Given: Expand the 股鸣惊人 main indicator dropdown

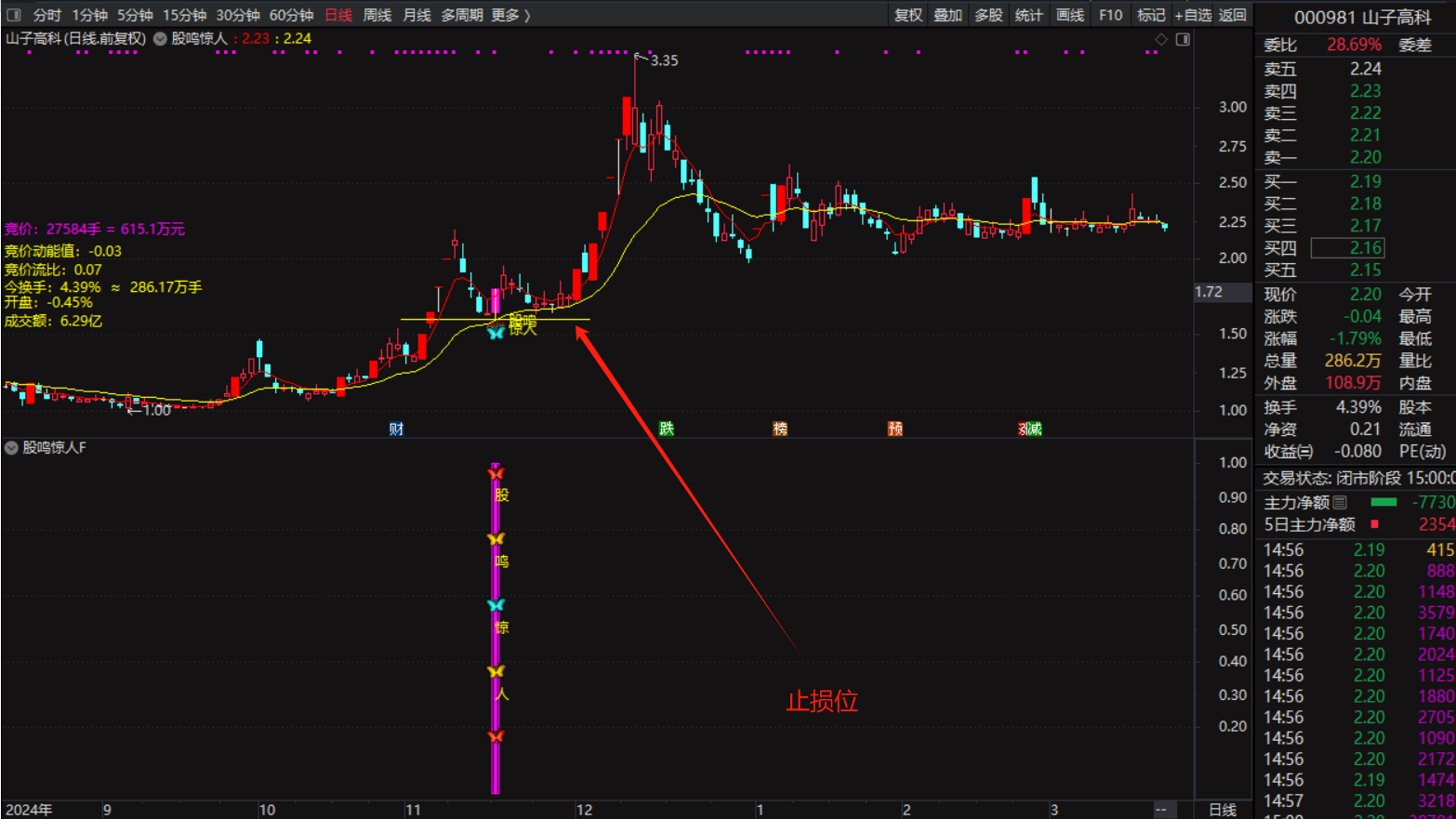Looking at the screenshot, I should click(160, 39).
